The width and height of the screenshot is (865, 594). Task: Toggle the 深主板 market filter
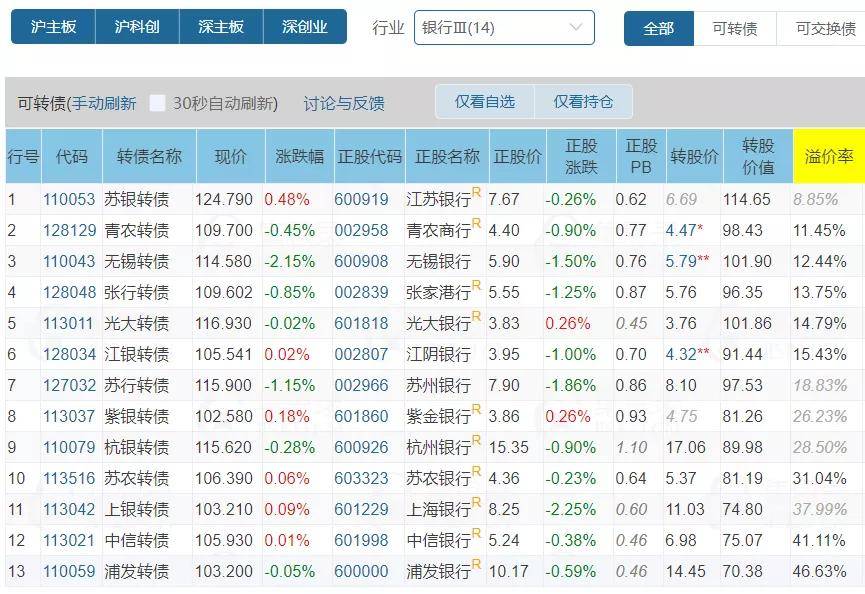221,26
